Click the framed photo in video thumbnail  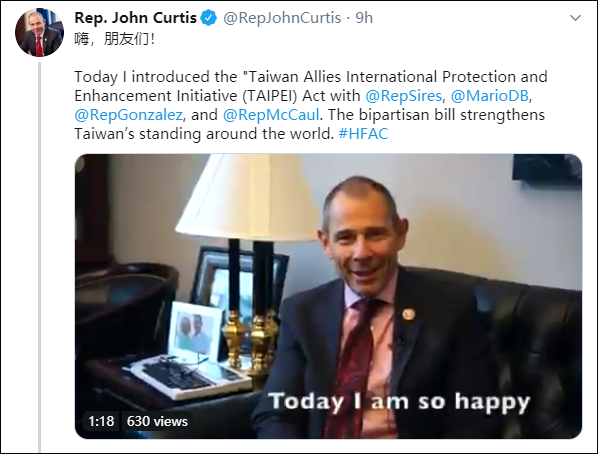tap(196, 330)
